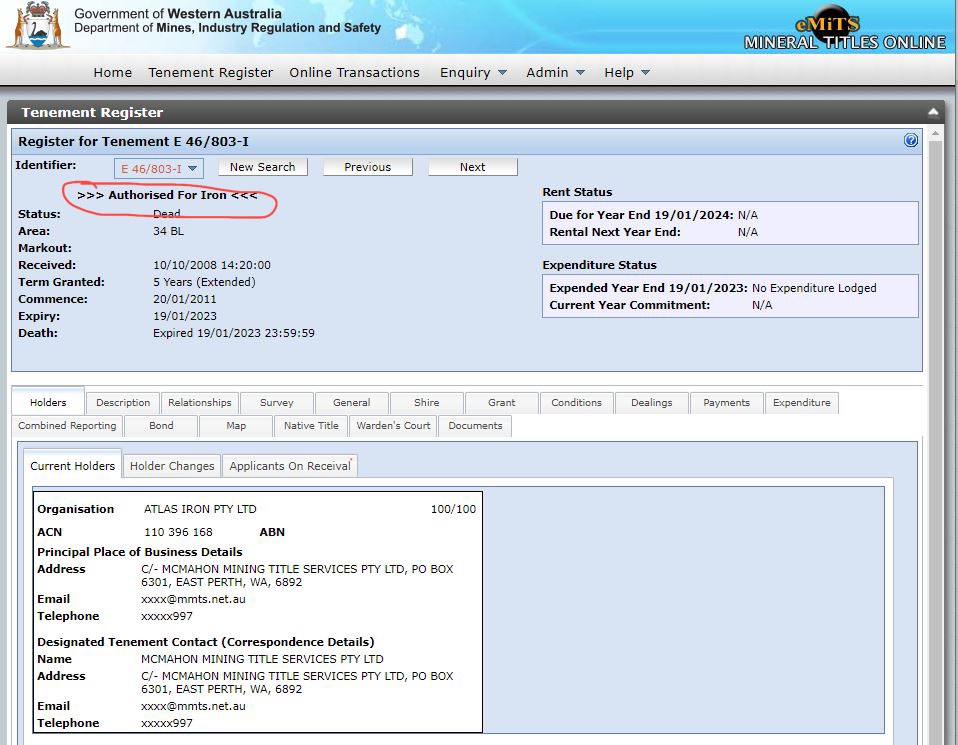
Task: Click the vertical scrollbar track
Action: pos(935,440)
